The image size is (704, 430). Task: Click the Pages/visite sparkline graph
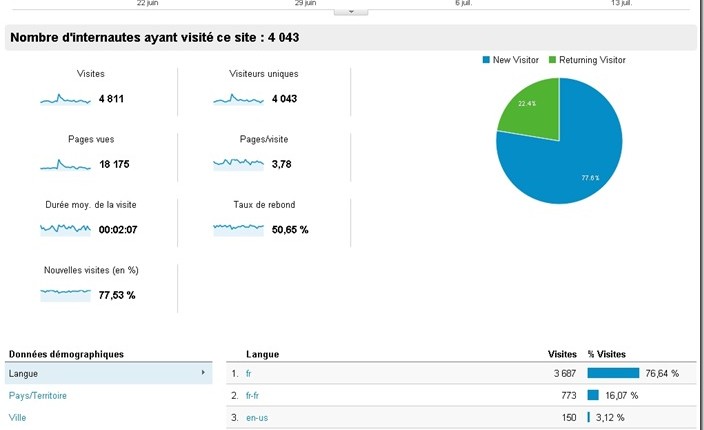pyautogui.click(x=238, y=163)
